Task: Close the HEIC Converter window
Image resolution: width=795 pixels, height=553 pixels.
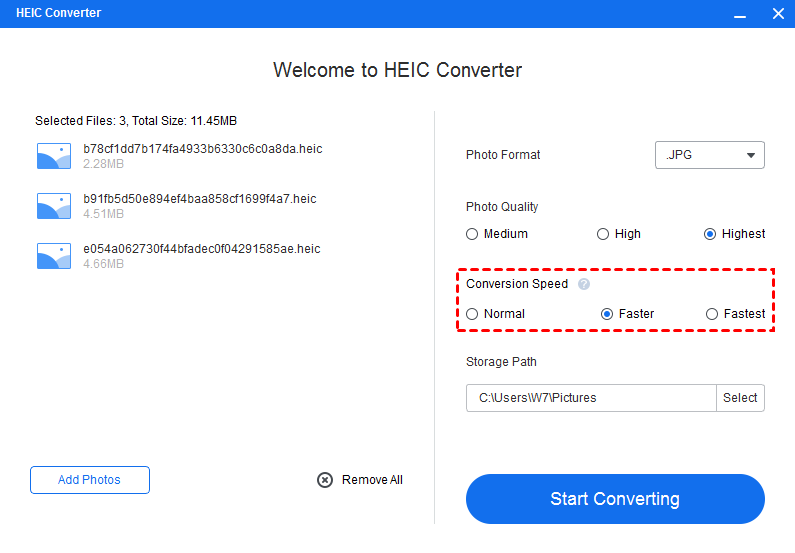Action: click(x=778, y=14)
